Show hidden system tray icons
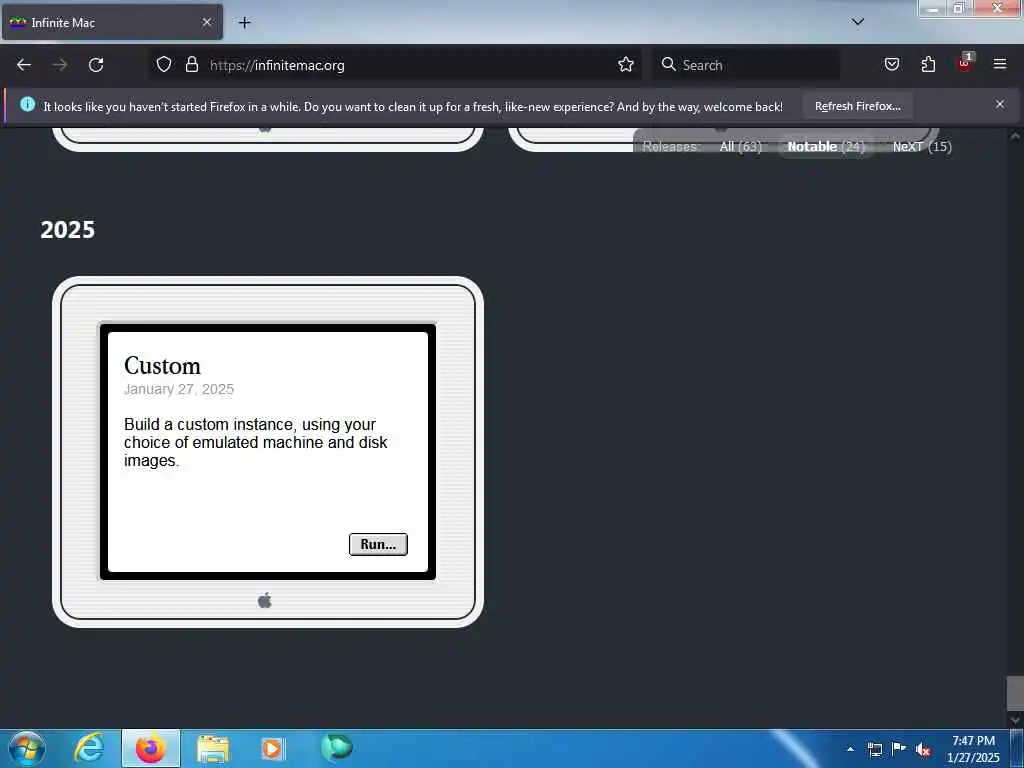The height and width of the screenshot is (768, 1024). click(850, 748)
